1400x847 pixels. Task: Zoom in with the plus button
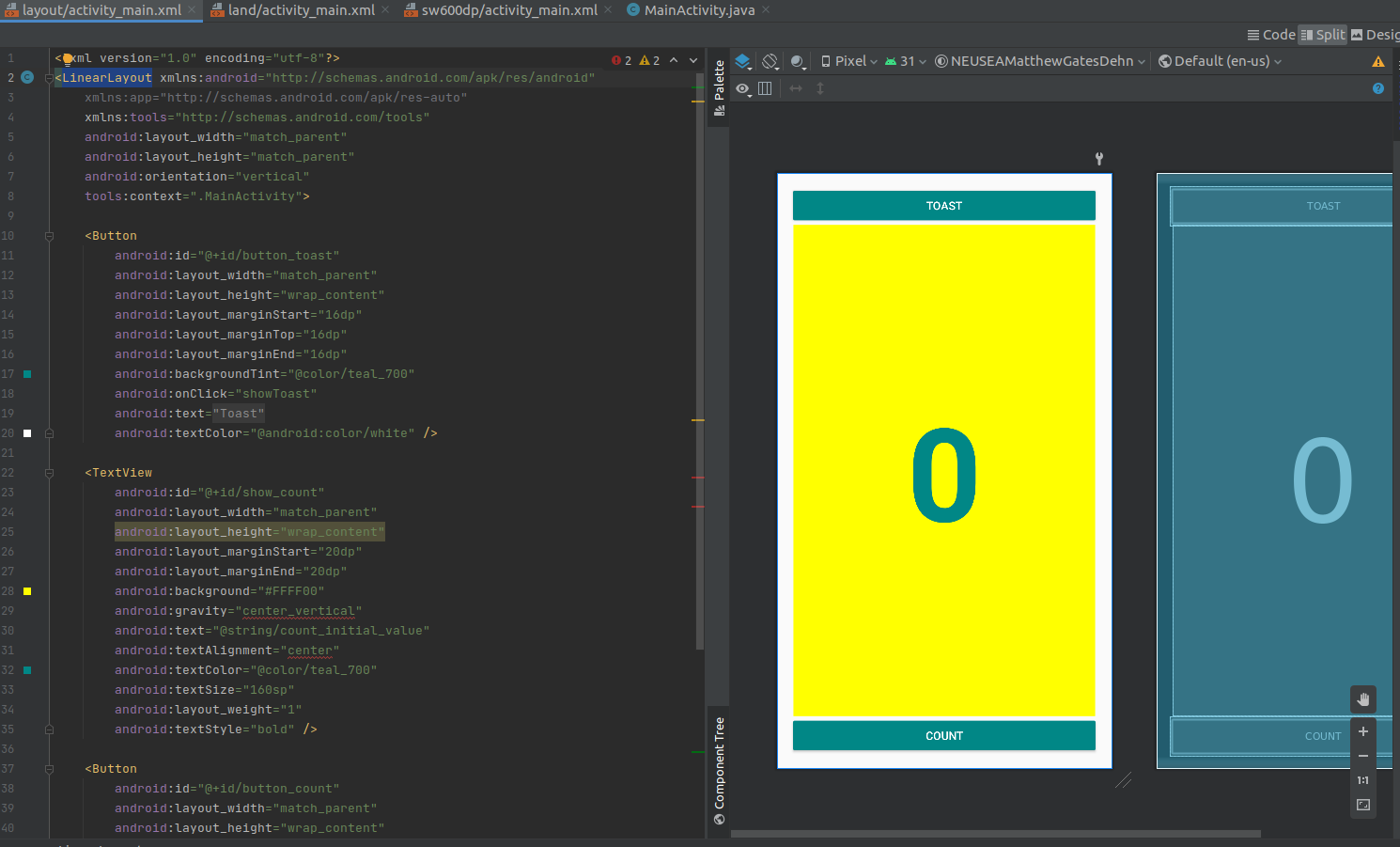point(1363,731)
